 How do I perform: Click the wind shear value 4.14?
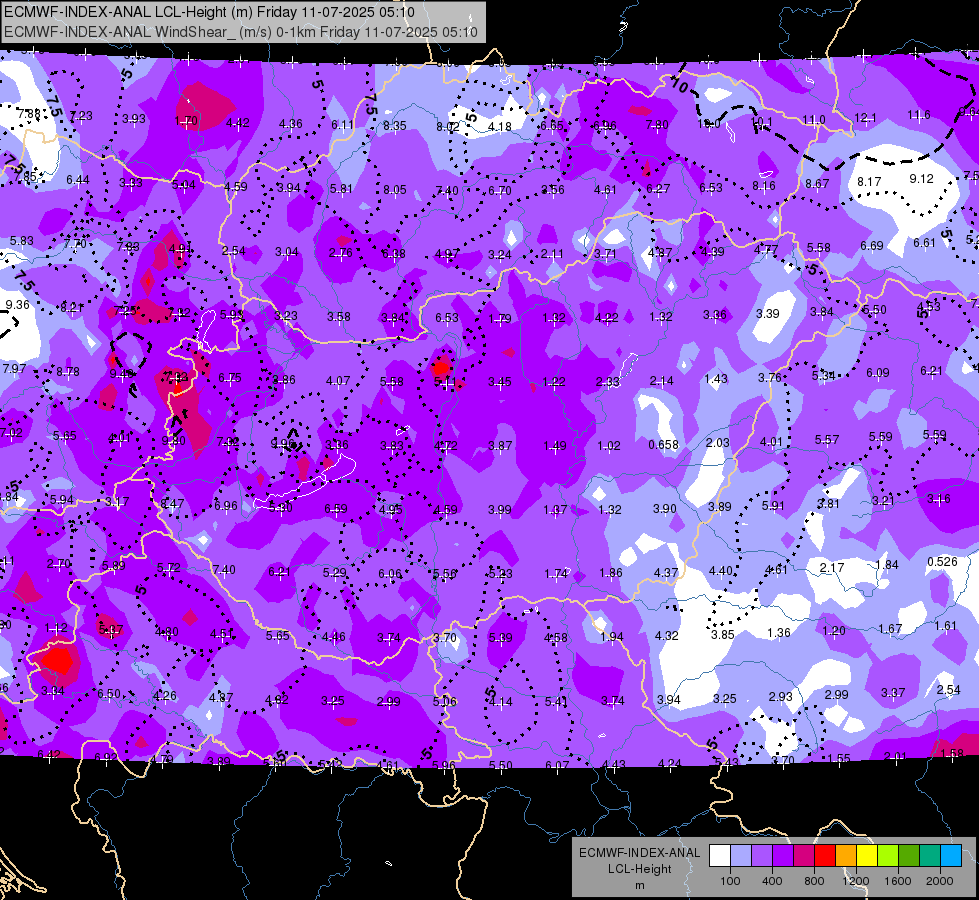(x=500, y=701)
